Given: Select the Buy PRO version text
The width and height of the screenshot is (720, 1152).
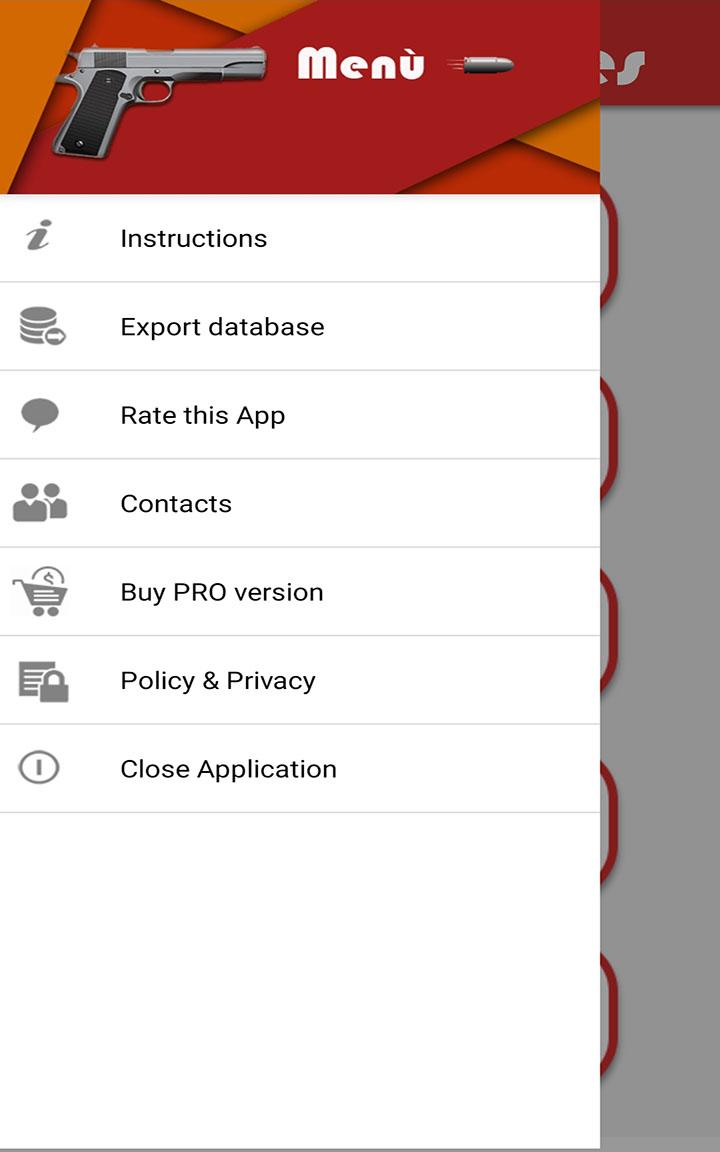Looking at the screenshot, I should click(x=222, y=592).
